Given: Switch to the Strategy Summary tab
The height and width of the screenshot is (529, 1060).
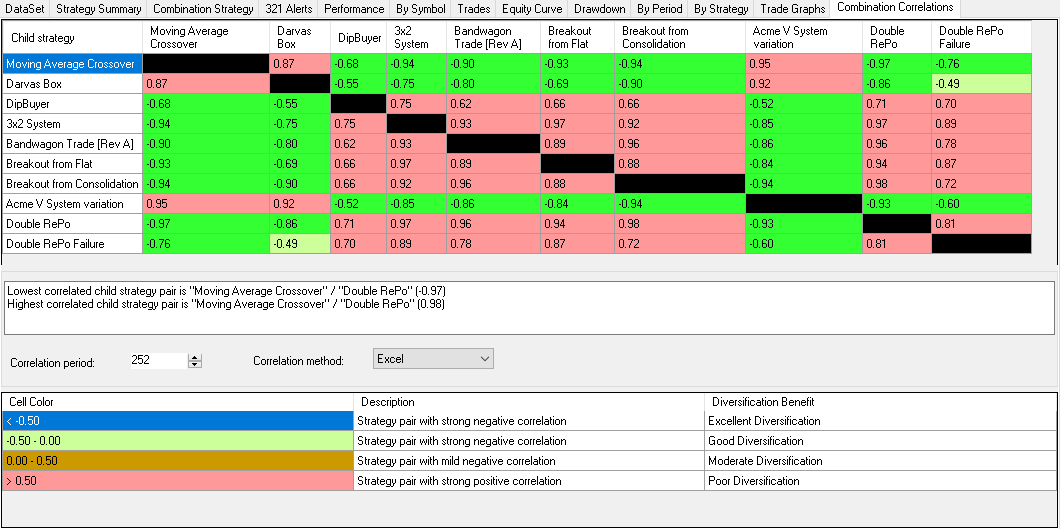Looking at the screenshot, I should (98, 9).
